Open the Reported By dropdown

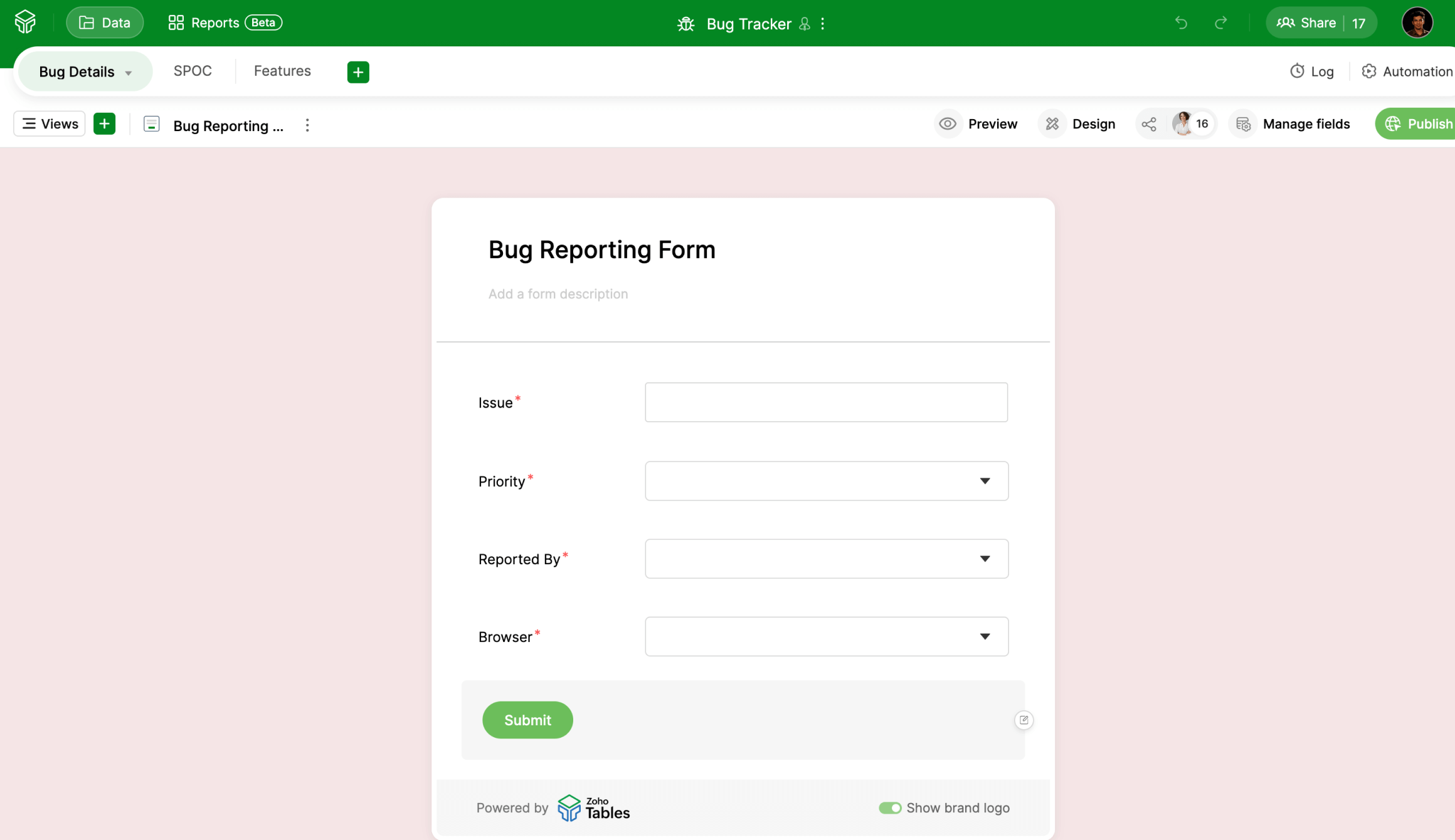click(826, 559)
